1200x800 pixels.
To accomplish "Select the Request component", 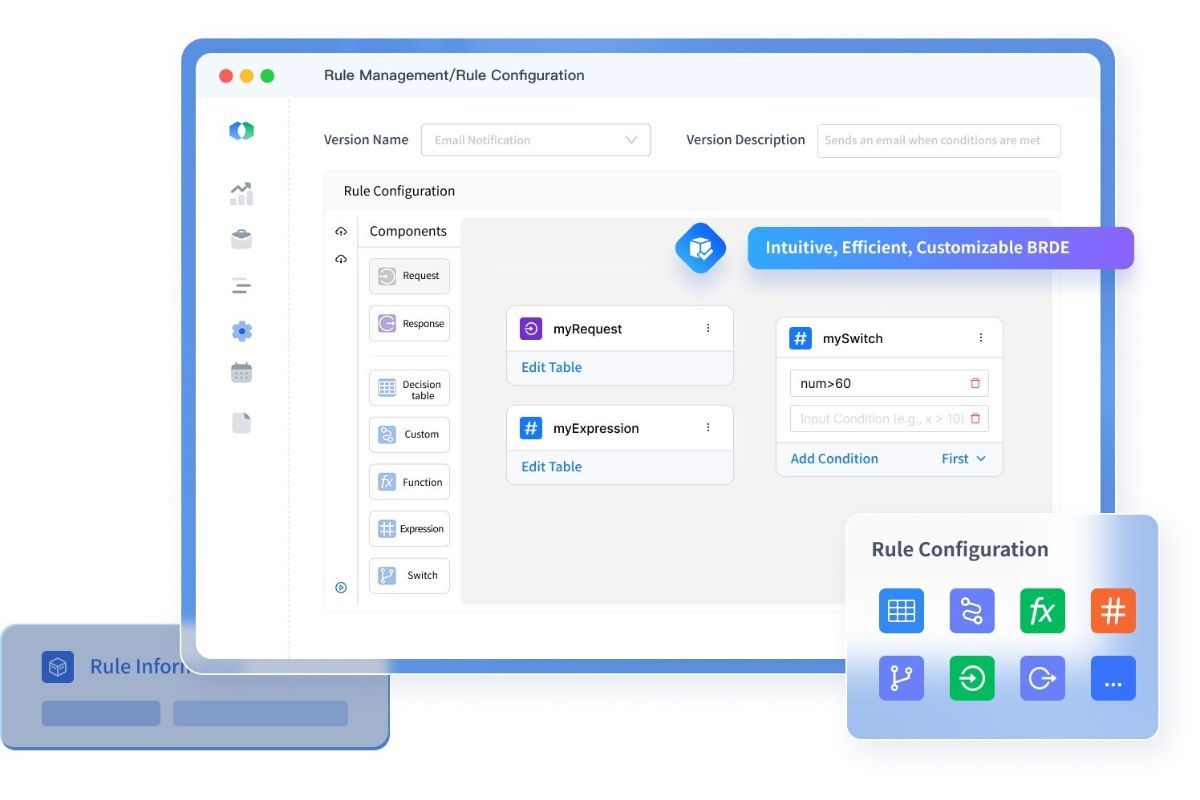I will pyautogui.click(x=409, y=276).
